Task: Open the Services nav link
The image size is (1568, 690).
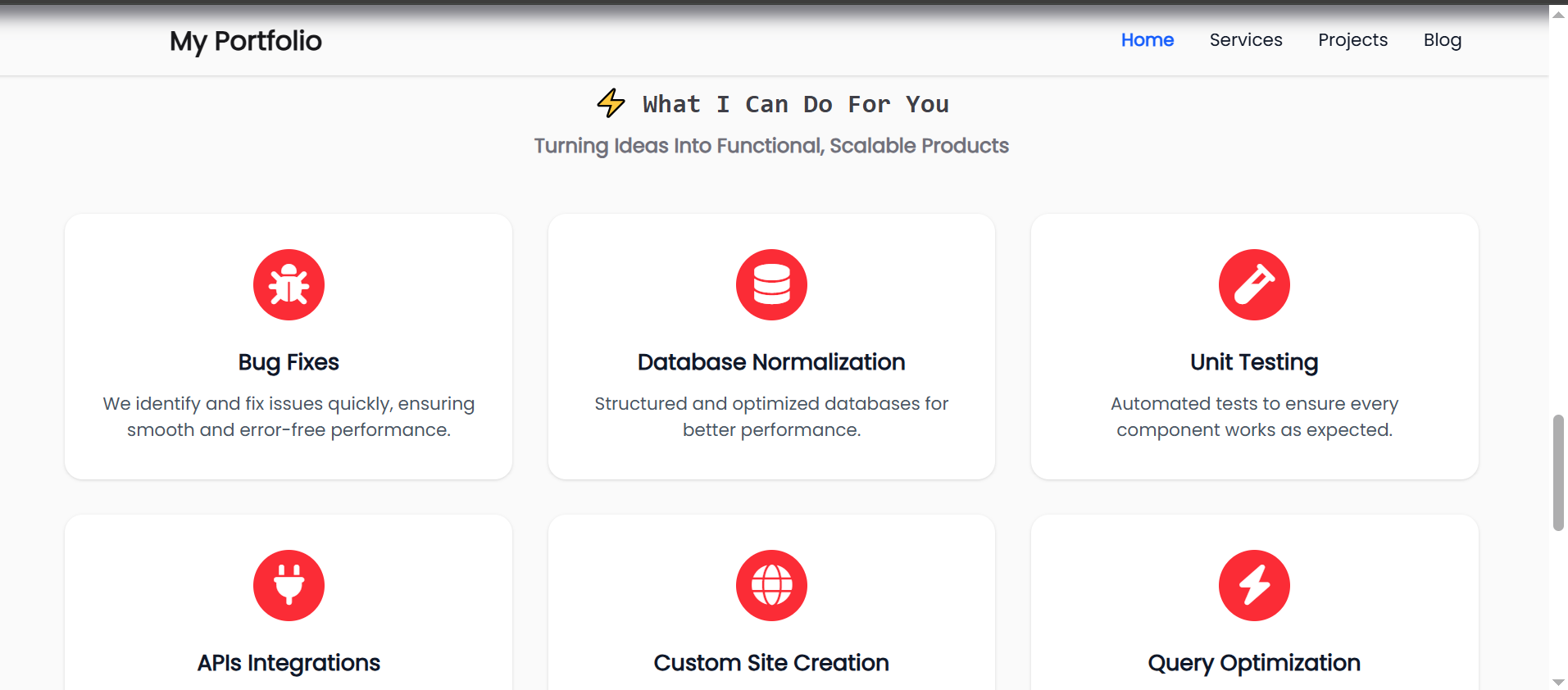Action: [x=1245, y=40]
